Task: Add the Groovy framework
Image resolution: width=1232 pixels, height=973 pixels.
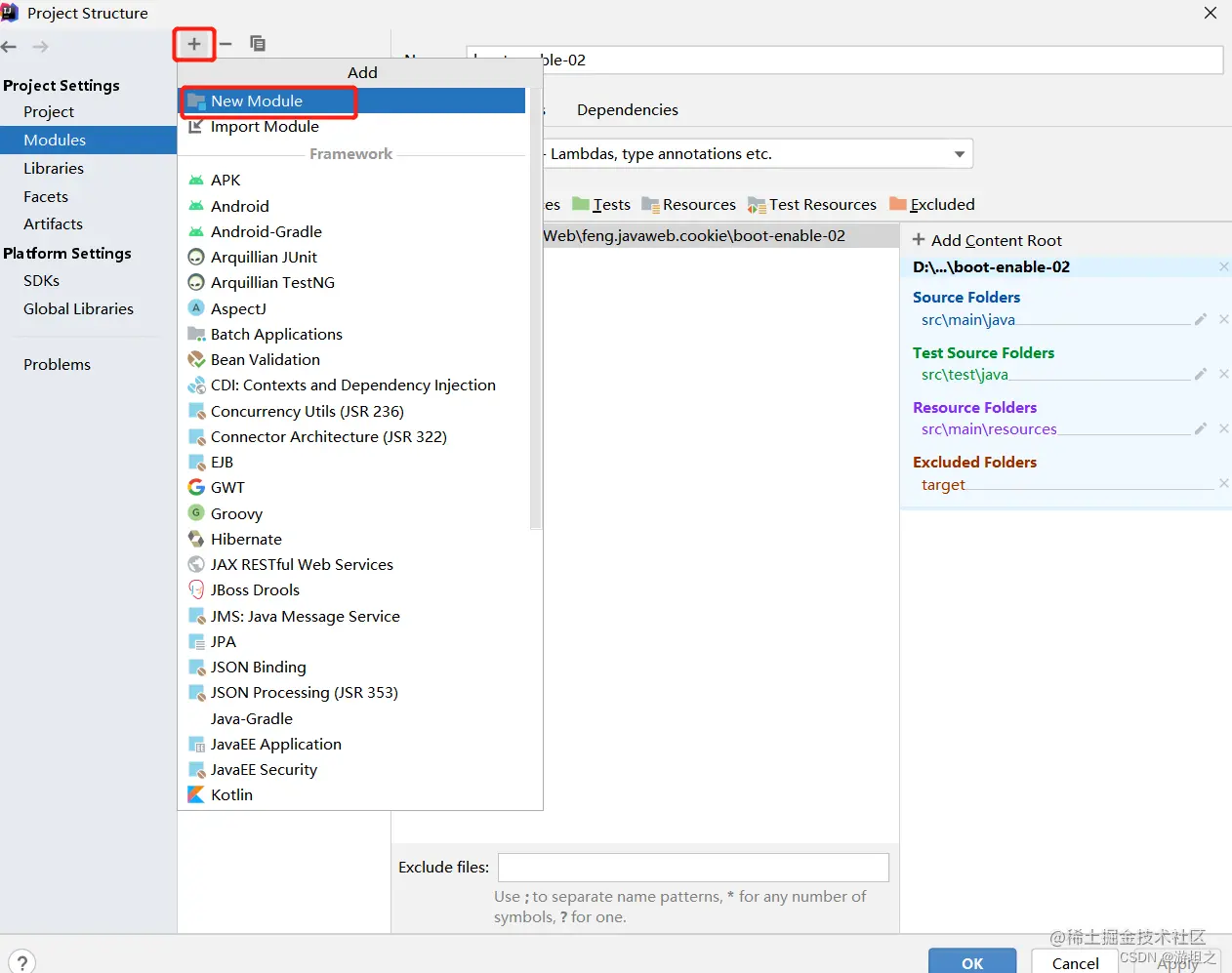Action: (352, 513)
